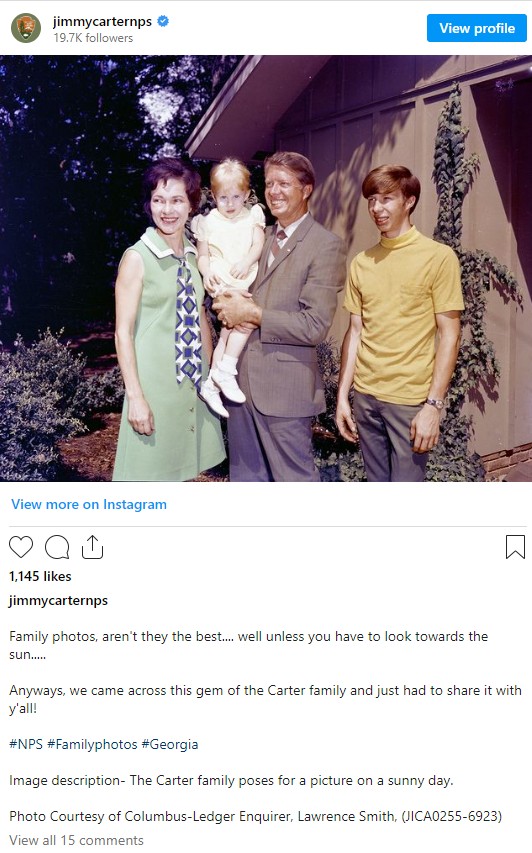Like the post with the heart icon

tap(21, 547)
